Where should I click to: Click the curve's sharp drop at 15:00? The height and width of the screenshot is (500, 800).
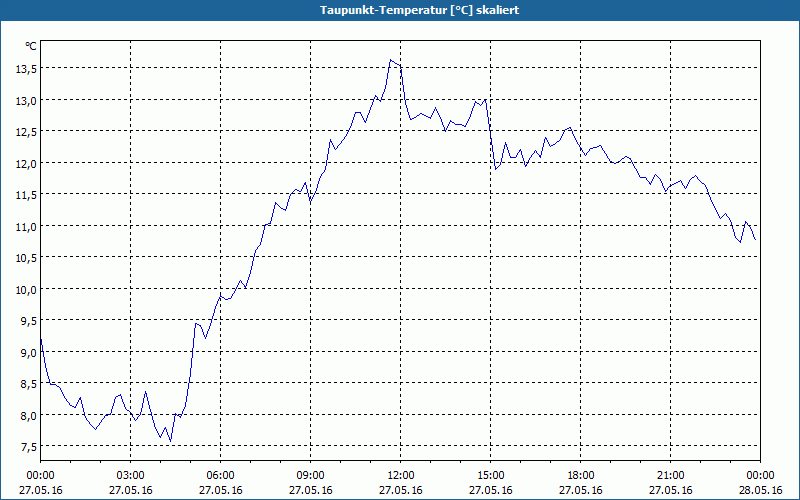click(x=491, y=135)
